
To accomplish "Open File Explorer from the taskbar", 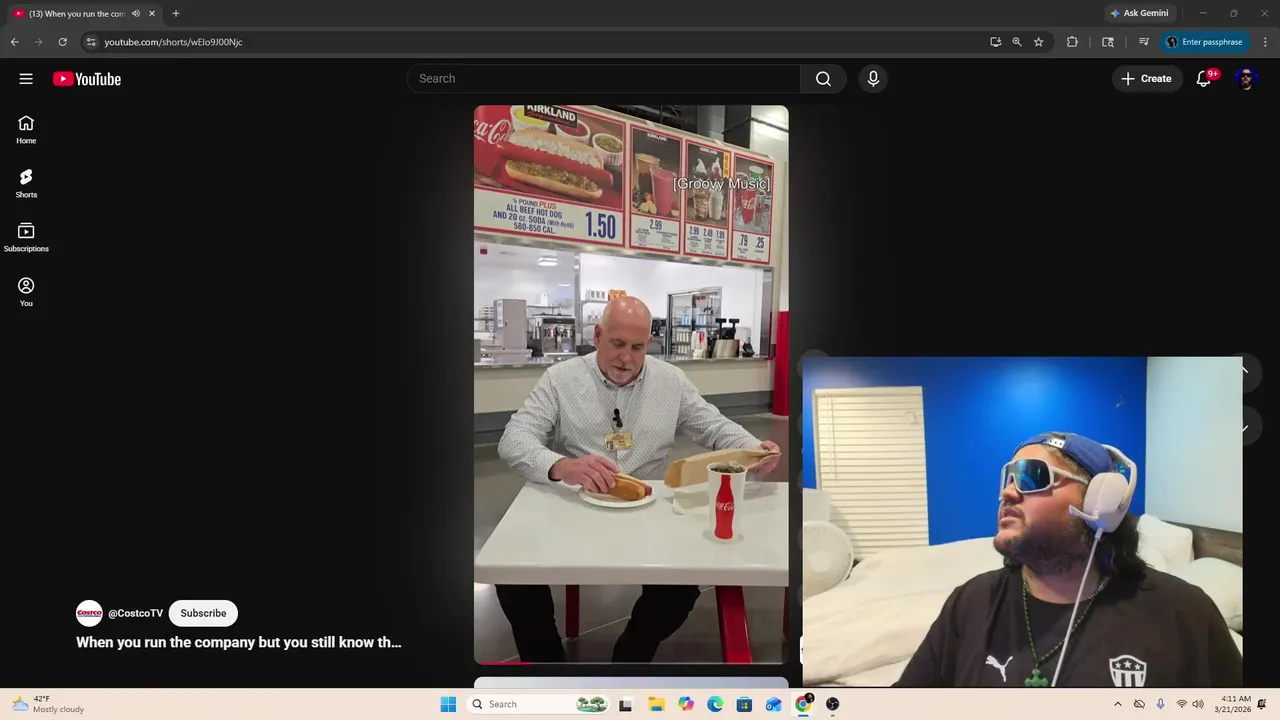I will click(x=656, y=704).
